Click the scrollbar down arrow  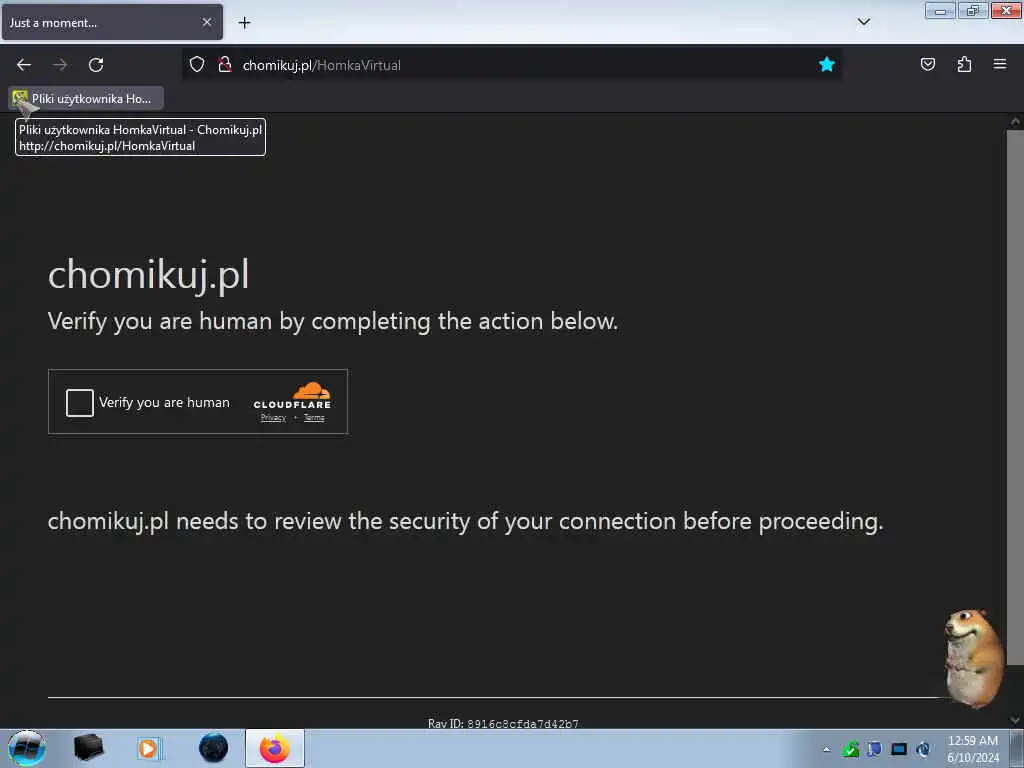(1015, 720)
